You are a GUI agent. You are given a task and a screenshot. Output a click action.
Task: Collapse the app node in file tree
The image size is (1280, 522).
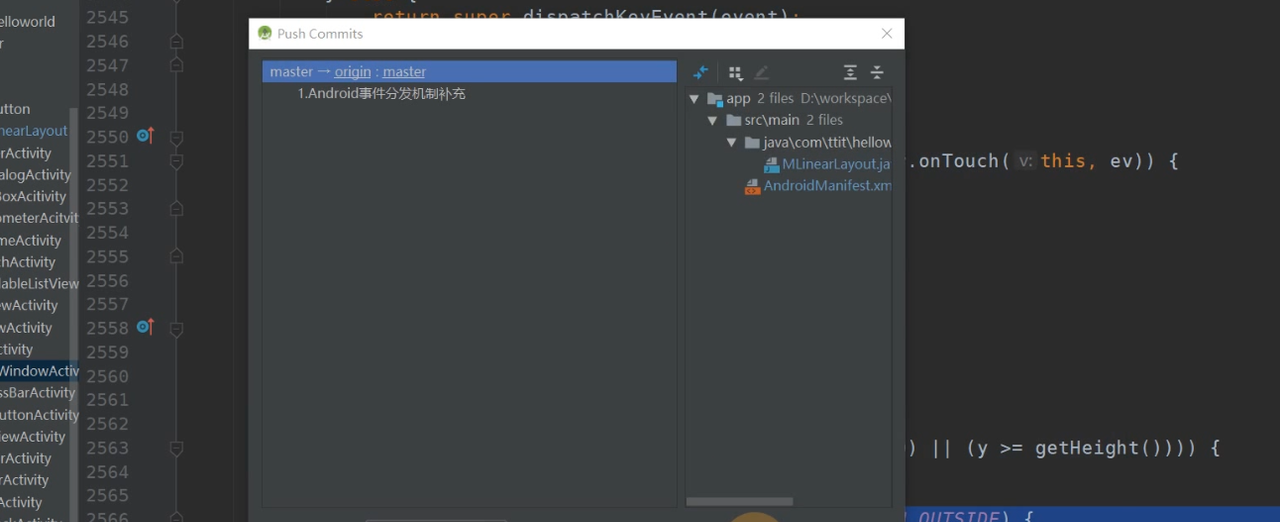click(695, 99)
